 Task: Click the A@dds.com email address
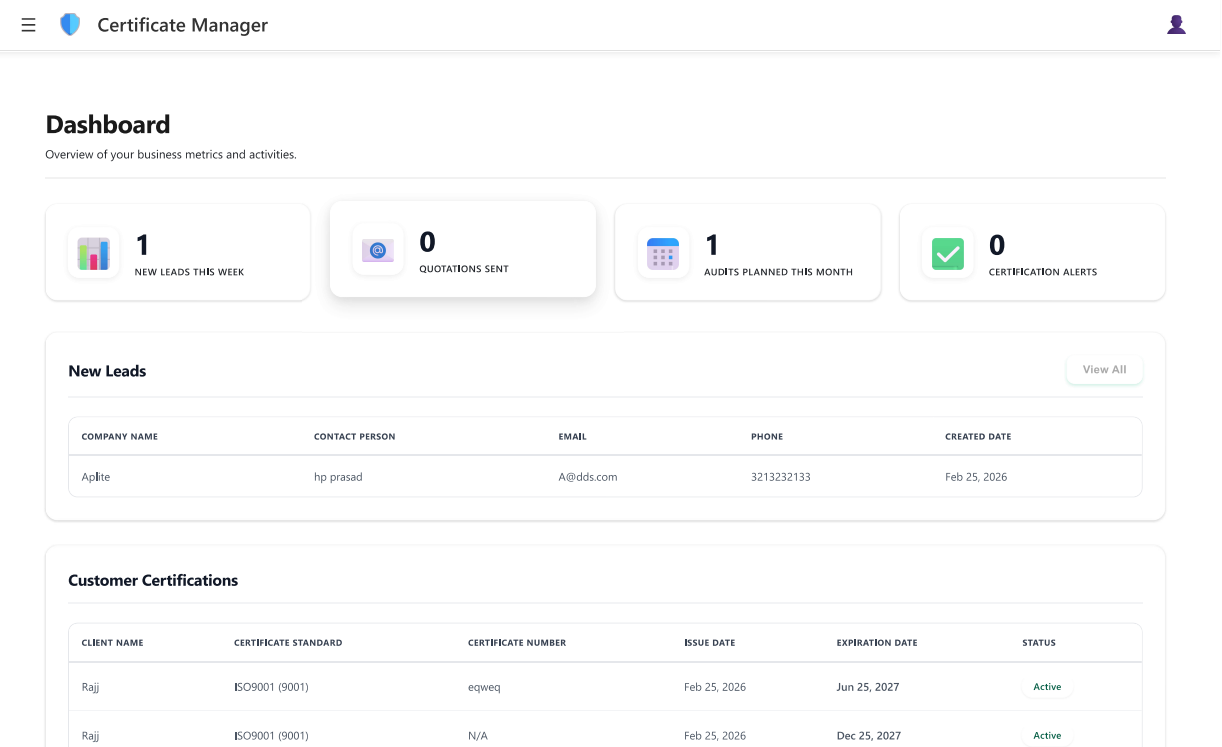click(x=588, y=477)
